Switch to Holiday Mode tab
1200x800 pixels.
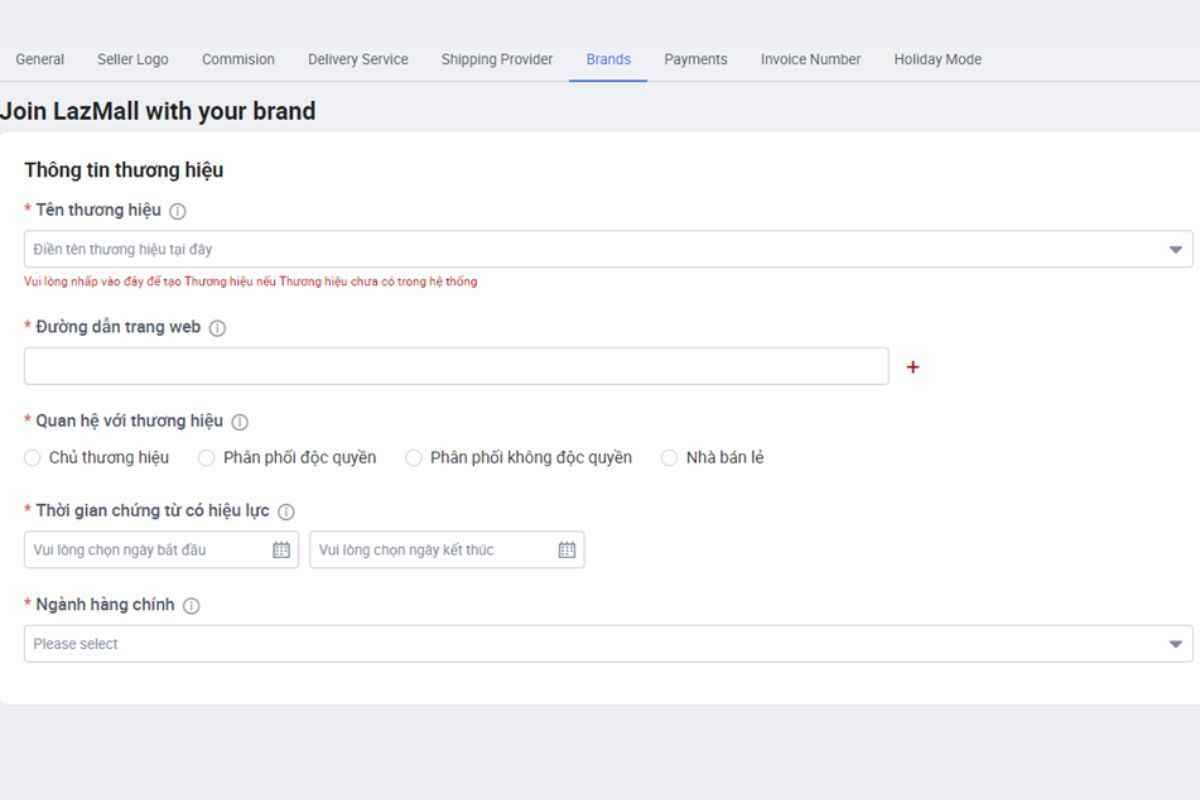click(x=938, y=60)
